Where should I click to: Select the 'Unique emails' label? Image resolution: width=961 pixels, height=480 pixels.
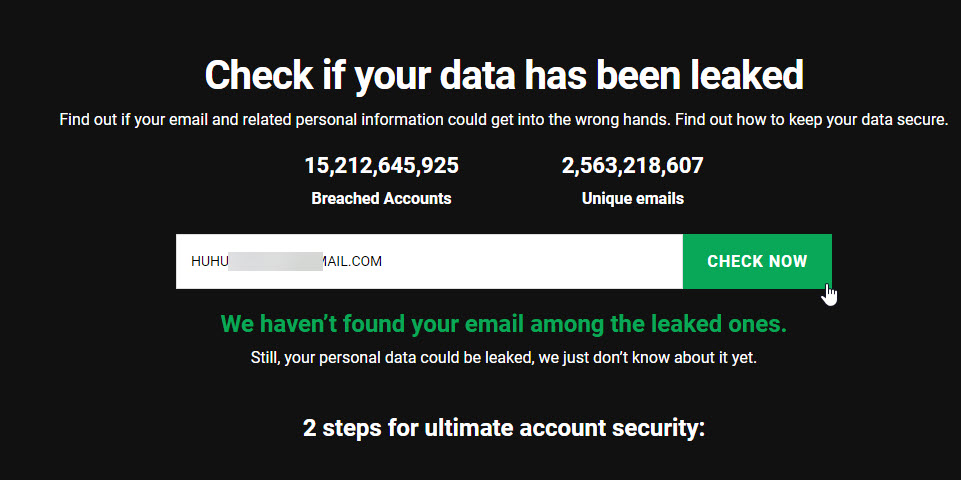point(632,198)
